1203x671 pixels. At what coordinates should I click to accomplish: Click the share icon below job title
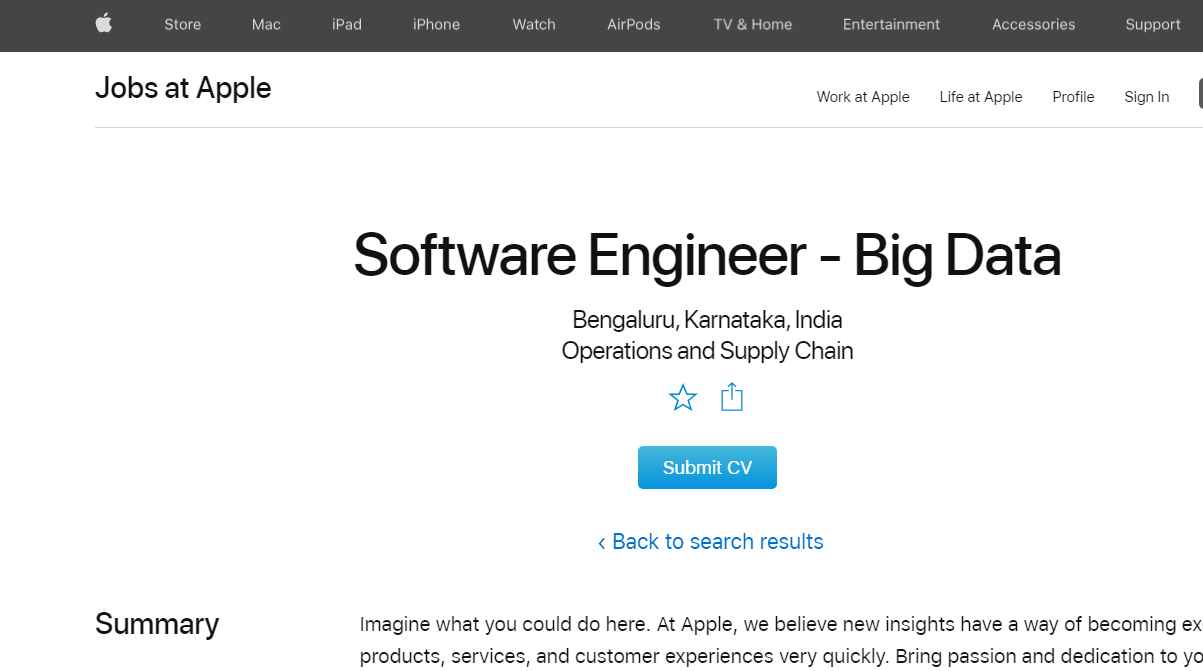point(732,397)
